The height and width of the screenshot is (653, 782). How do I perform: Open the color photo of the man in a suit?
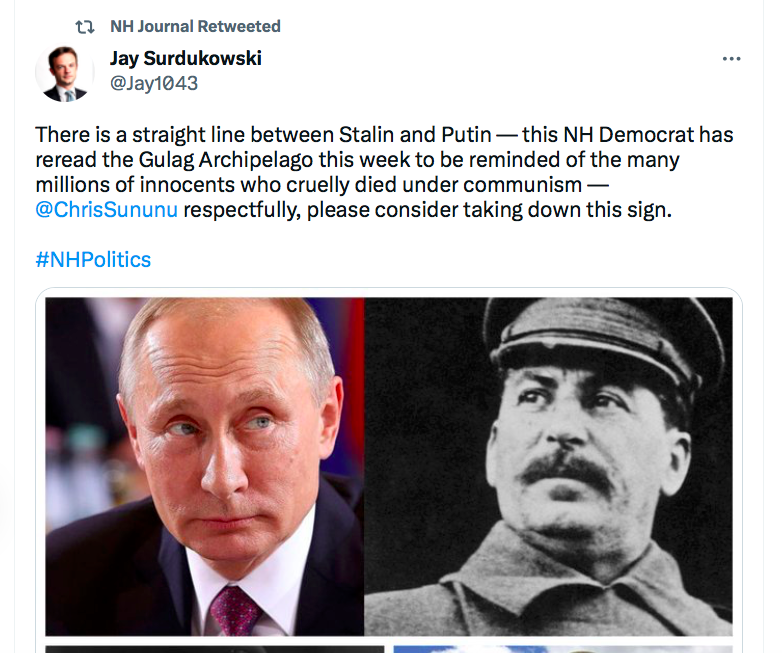pos(204,465)
